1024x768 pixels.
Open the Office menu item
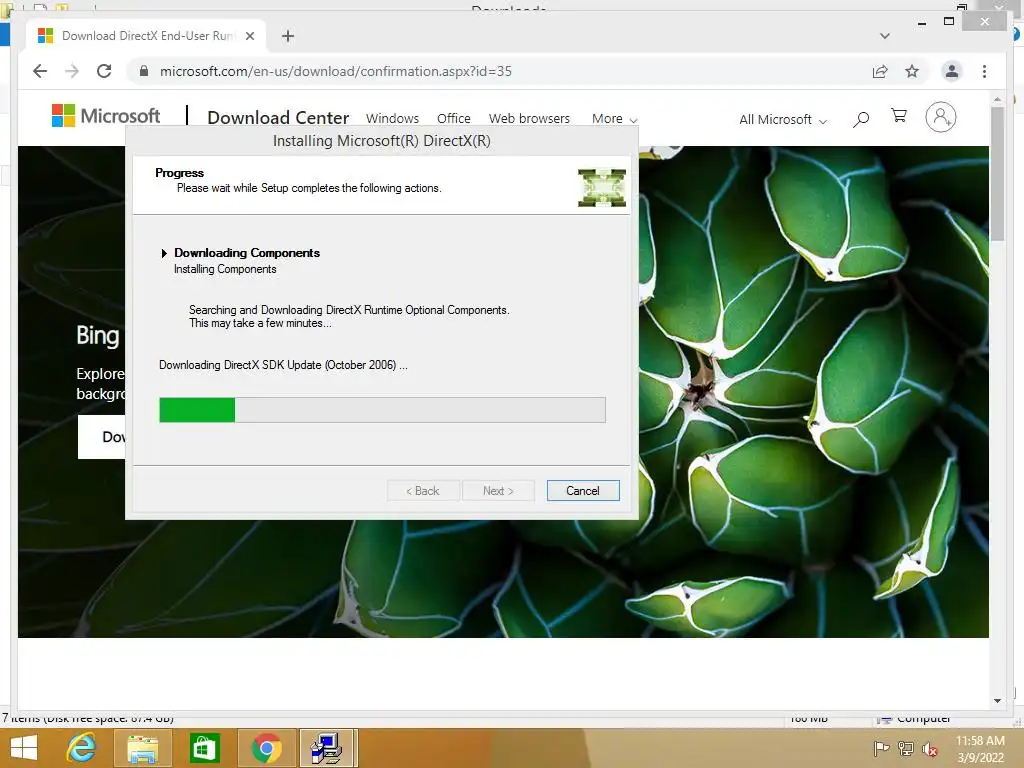pos(454,118)
